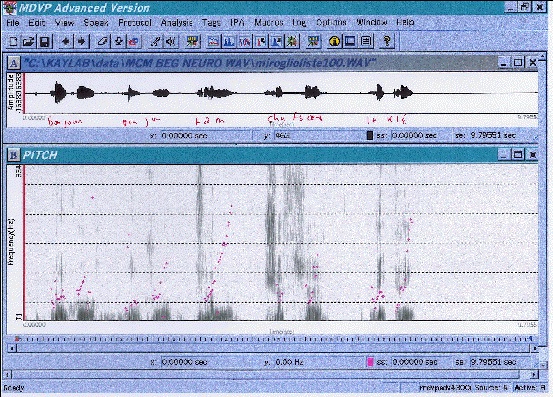
Task: Click the B icon beside PITCH title
Action: (x=13, y=155)
